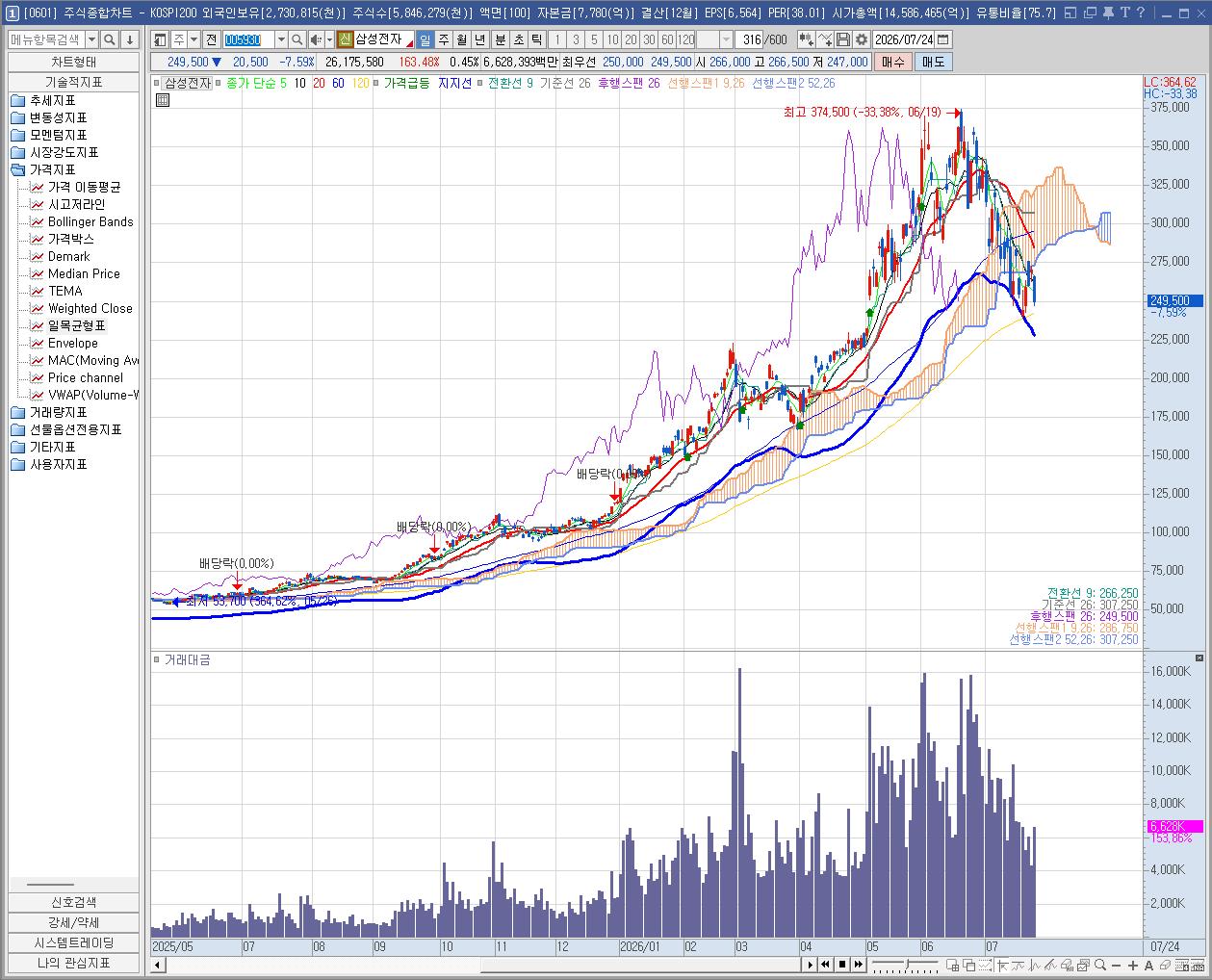Click the fast-forward button in the bottom playback bar
Viewport: 1212px width, 980px height.
tap(858, 965)
